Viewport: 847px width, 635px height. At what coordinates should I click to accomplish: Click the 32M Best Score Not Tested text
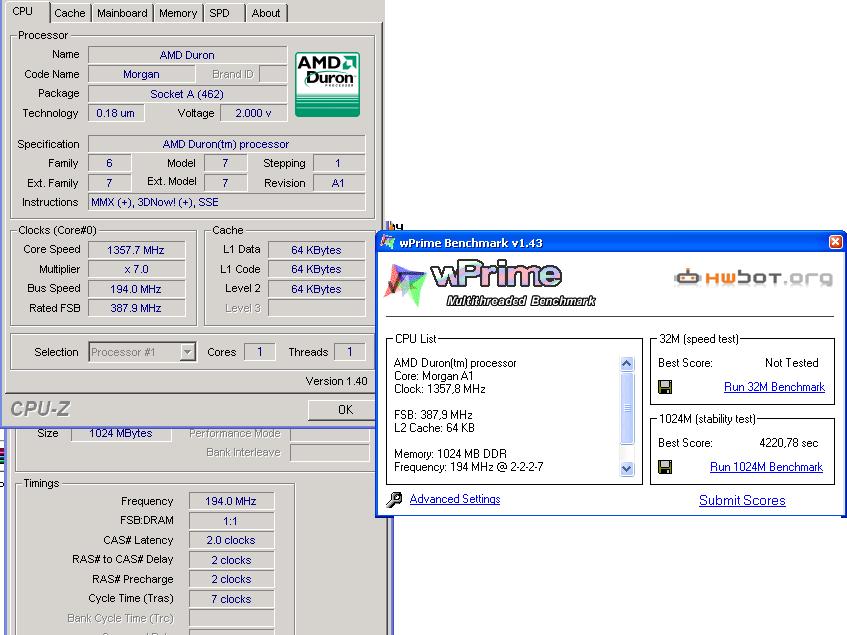(791, 363)
